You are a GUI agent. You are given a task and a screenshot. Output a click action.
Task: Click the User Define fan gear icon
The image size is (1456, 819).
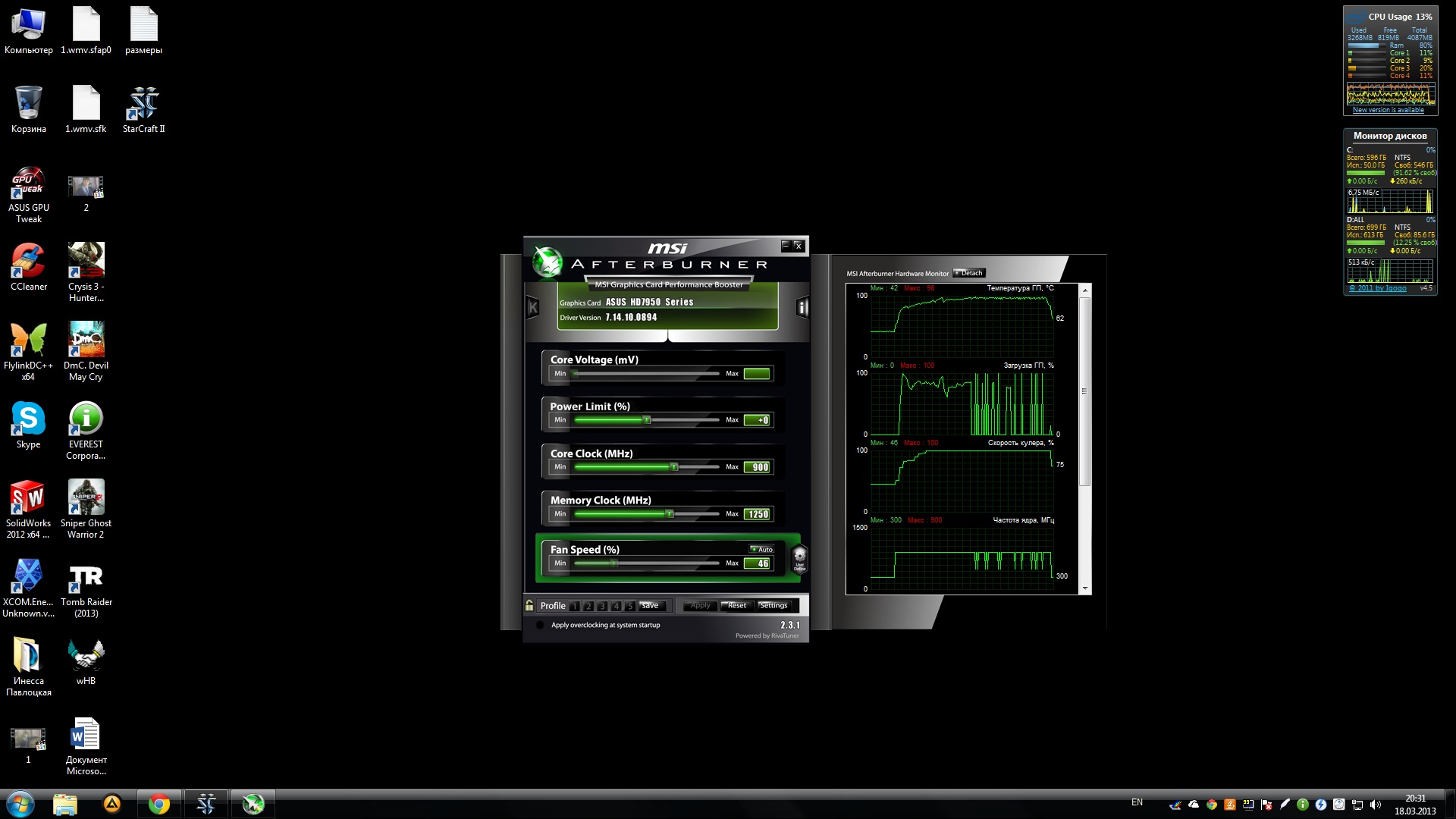[799, 560]
